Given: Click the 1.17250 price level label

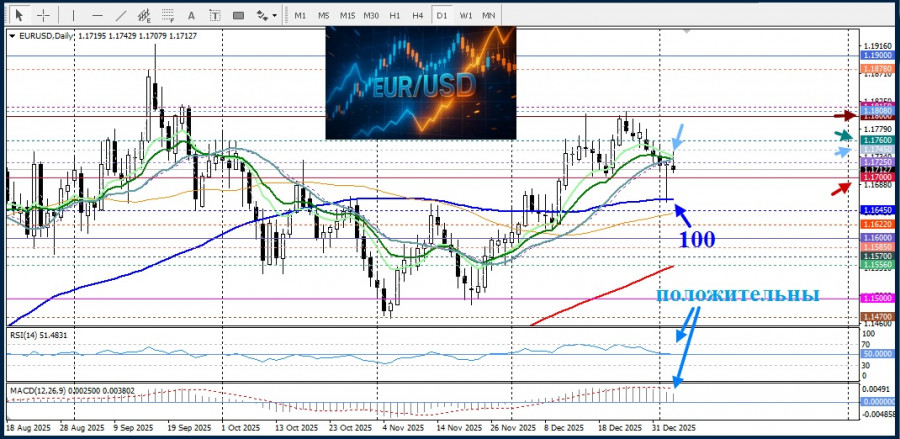Looking at the screenshot, I should pos(878,163).
